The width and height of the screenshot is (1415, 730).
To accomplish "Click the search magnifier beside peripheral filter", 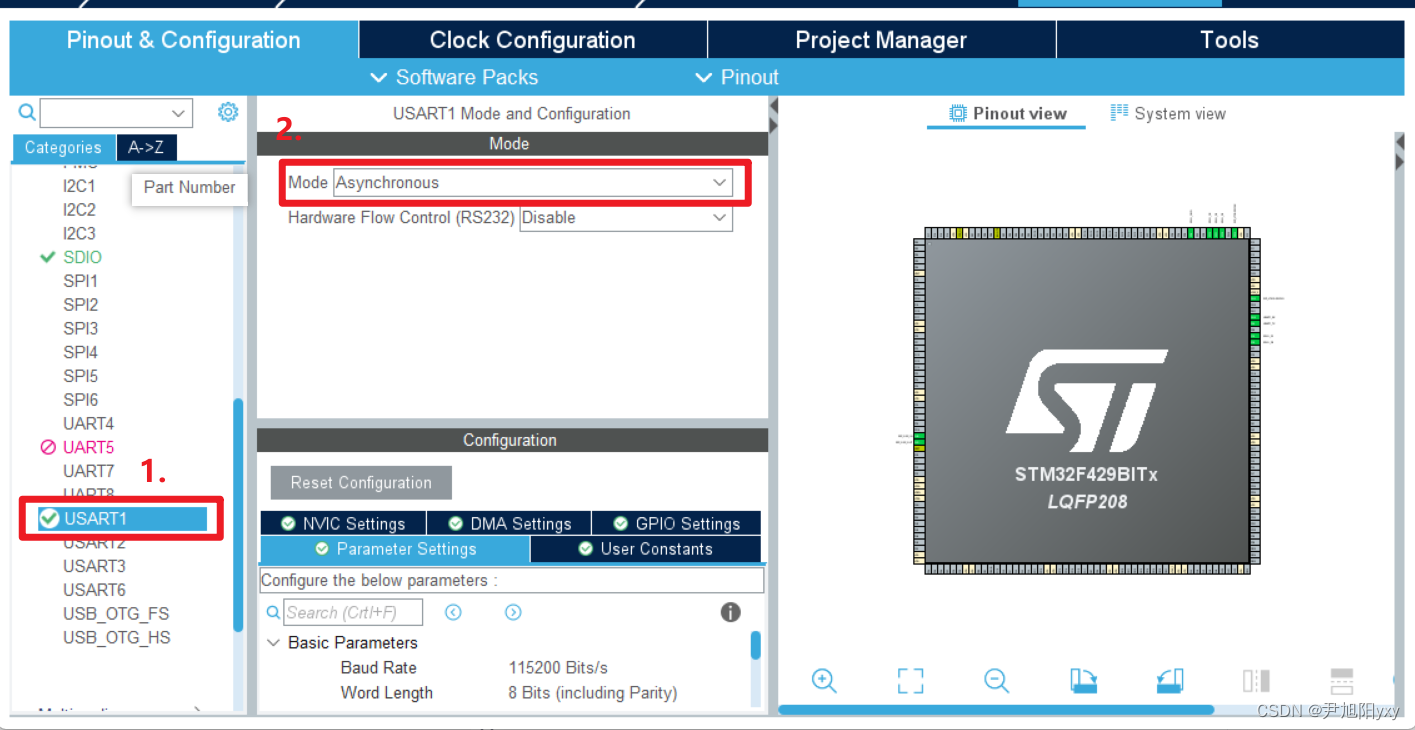I will [x=27, y=112].
